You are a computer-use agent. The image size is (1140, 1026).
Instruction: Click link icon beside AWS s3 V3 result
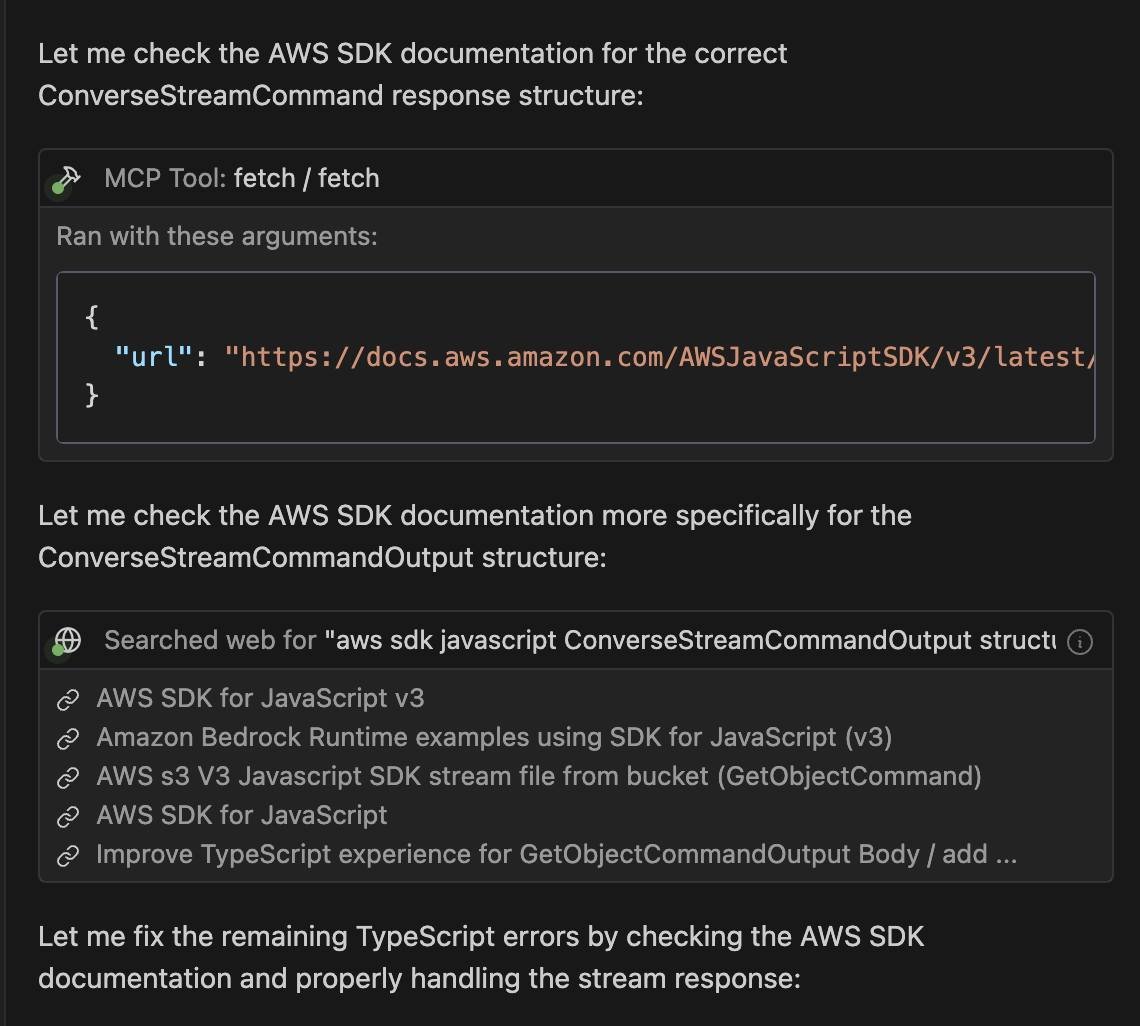tap(68, 777)
